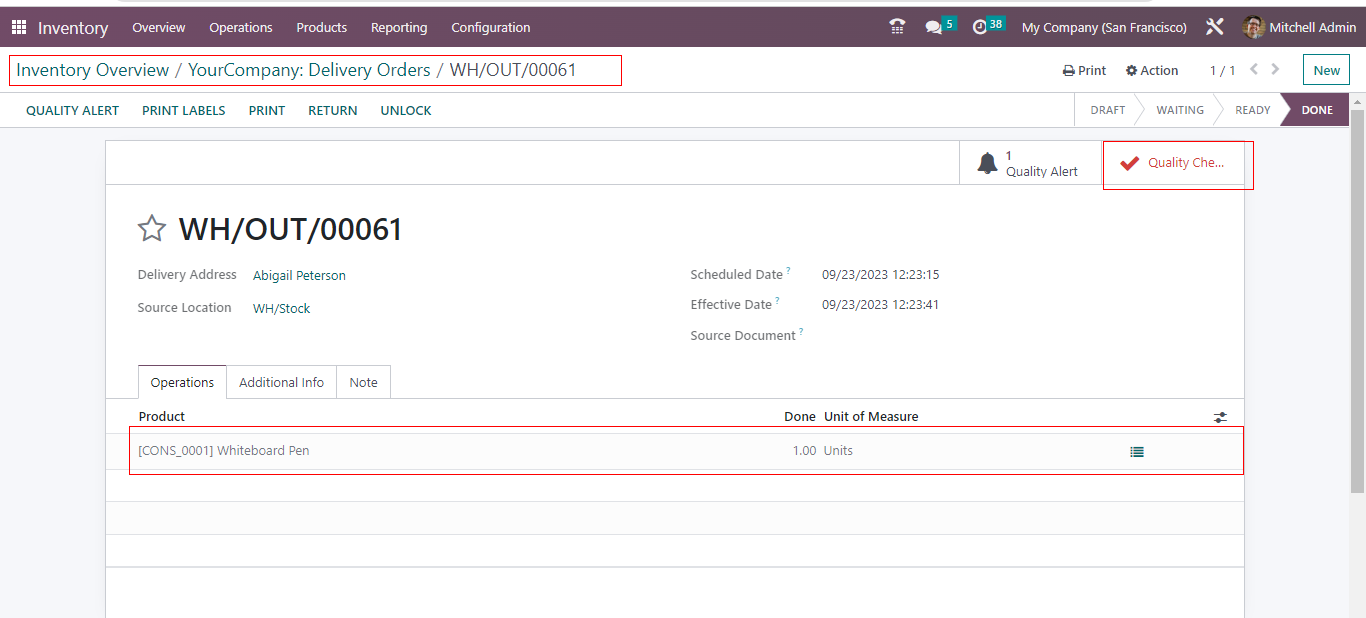1366x618 pixels.
Task: Click the UNLOCK button
Action: [x=405, y=110]
